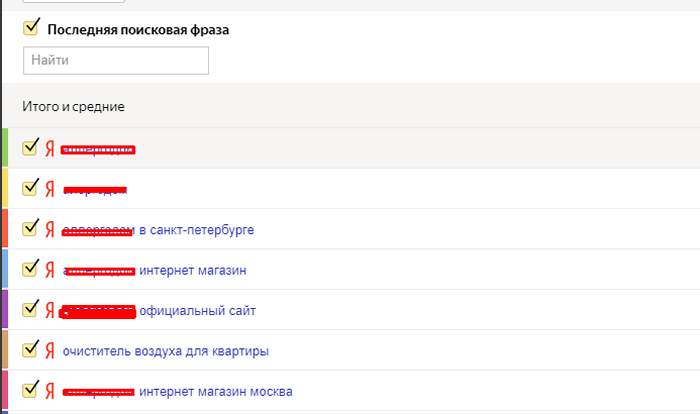700x414 pixels.
Task: Uncheck the "очиститель воздуха для квартиры" row checkbox
Action: point(30,349)
